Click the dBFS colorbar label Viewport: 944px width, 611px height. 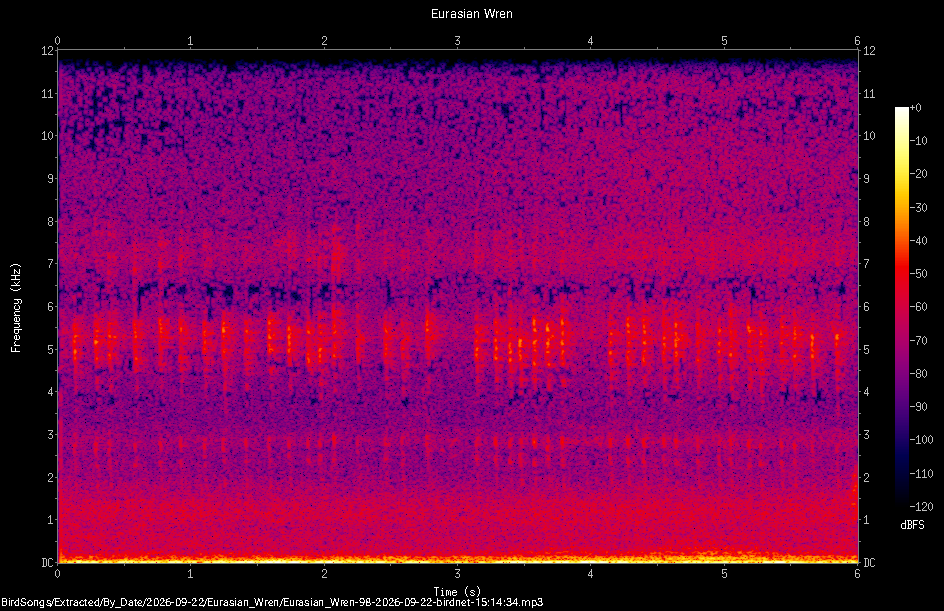click(912, 525)
